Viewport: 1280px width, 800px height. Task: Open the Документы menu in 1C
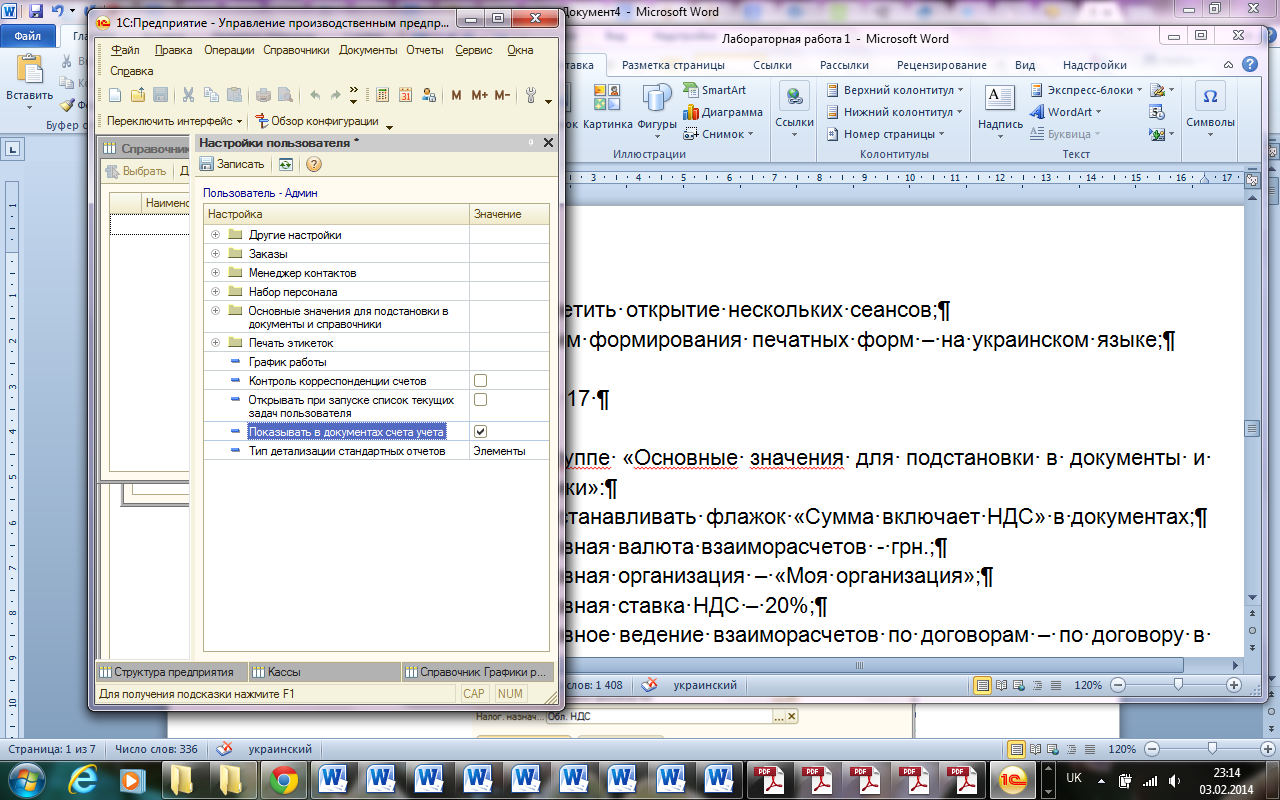pyautogui.click(x=368, y=50)
